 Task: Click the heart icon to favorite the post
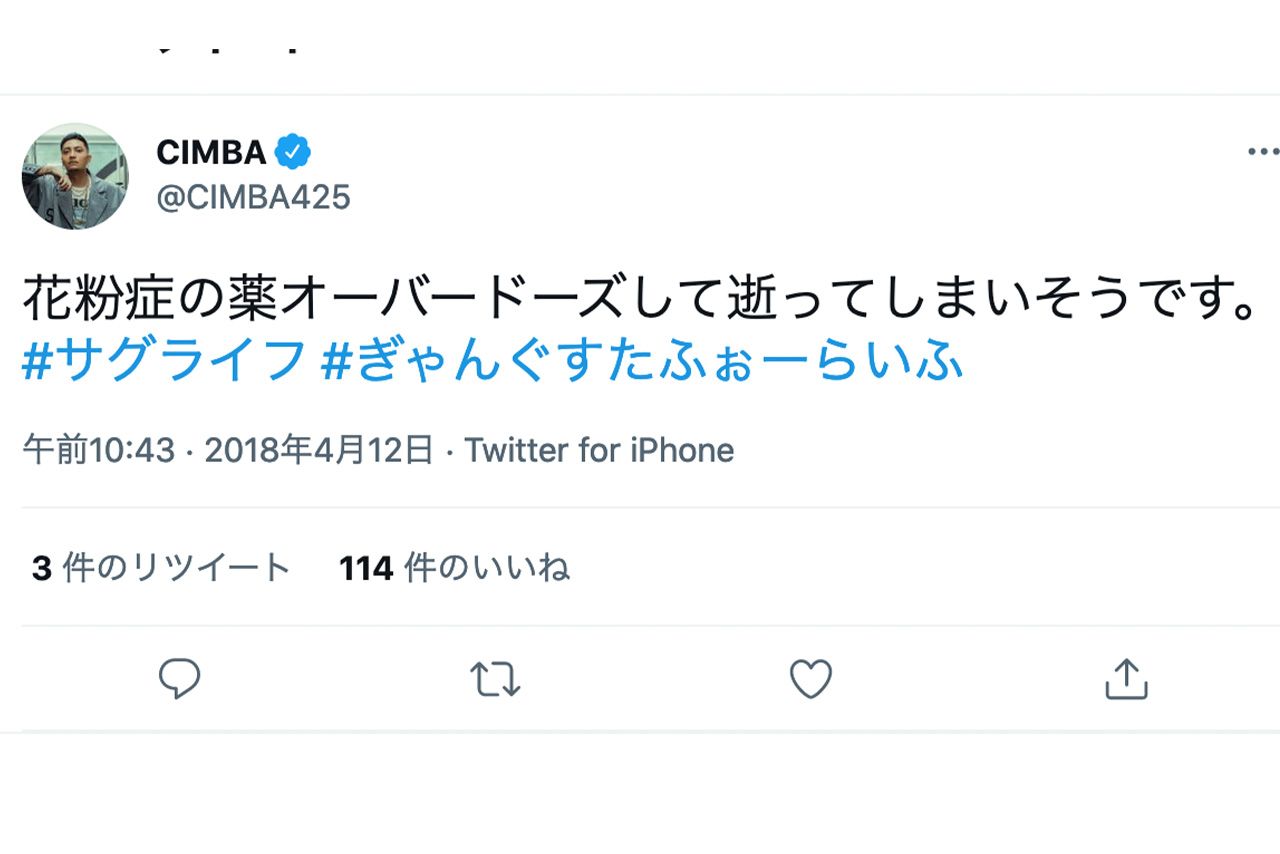[x=810, y=679]
